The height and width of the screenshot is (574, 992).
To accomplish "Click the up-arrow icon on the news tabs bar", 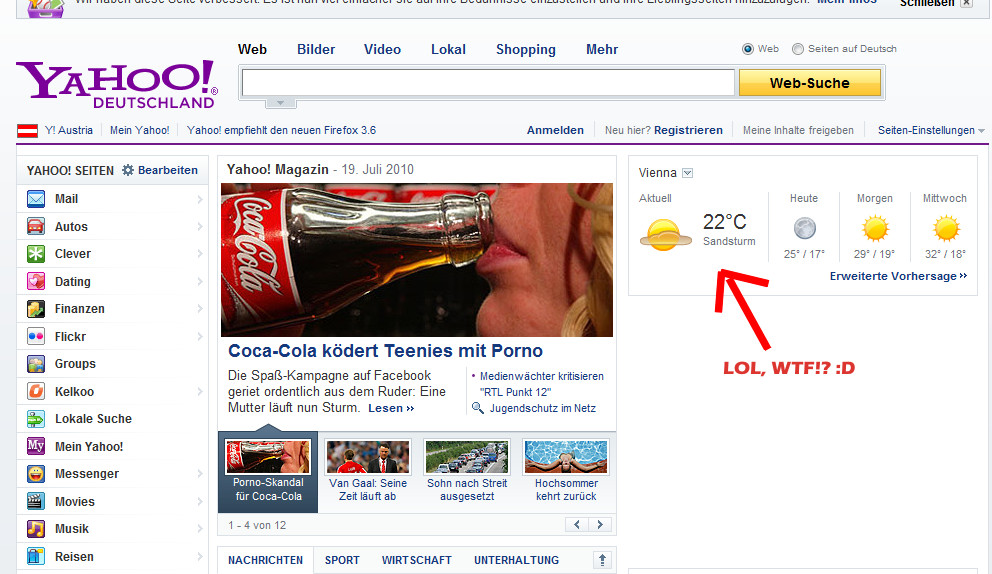I will (x=602, y=560).
